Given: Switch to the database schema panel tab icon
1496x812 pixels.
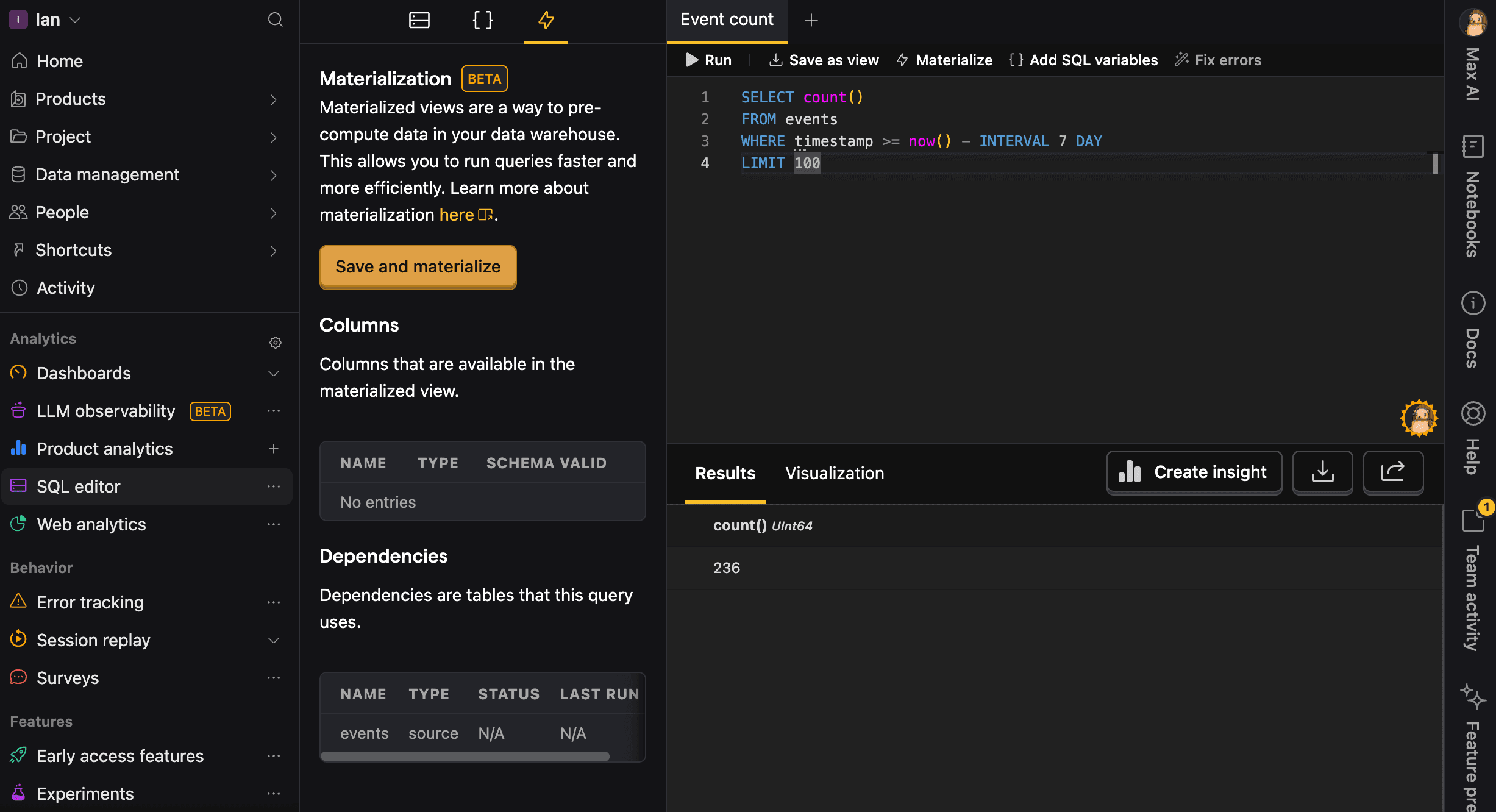Looking at the screenshot, I should pos(419,20).
